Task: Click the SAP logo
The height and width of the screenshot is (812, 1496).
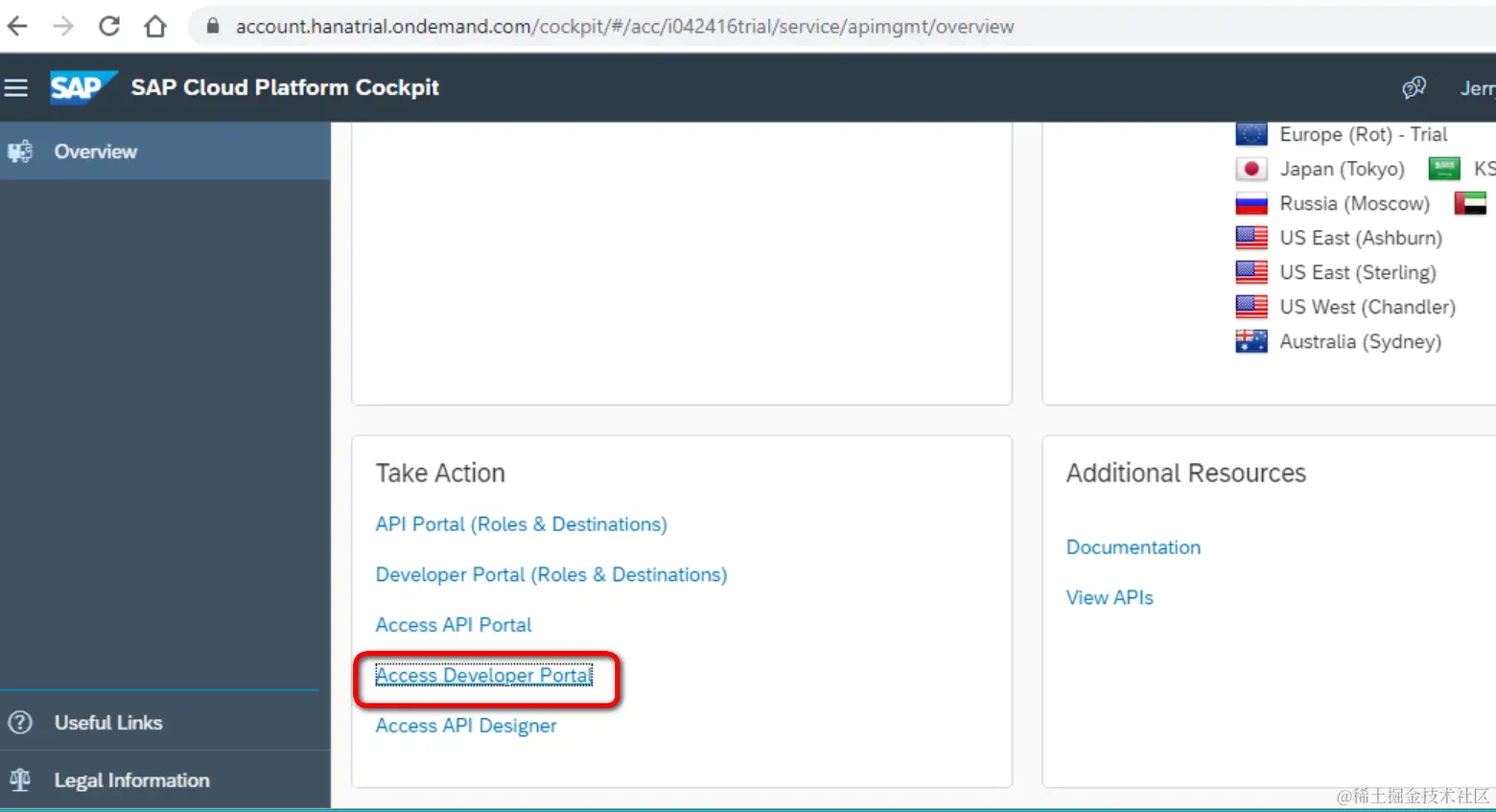Action: [83, 87]
